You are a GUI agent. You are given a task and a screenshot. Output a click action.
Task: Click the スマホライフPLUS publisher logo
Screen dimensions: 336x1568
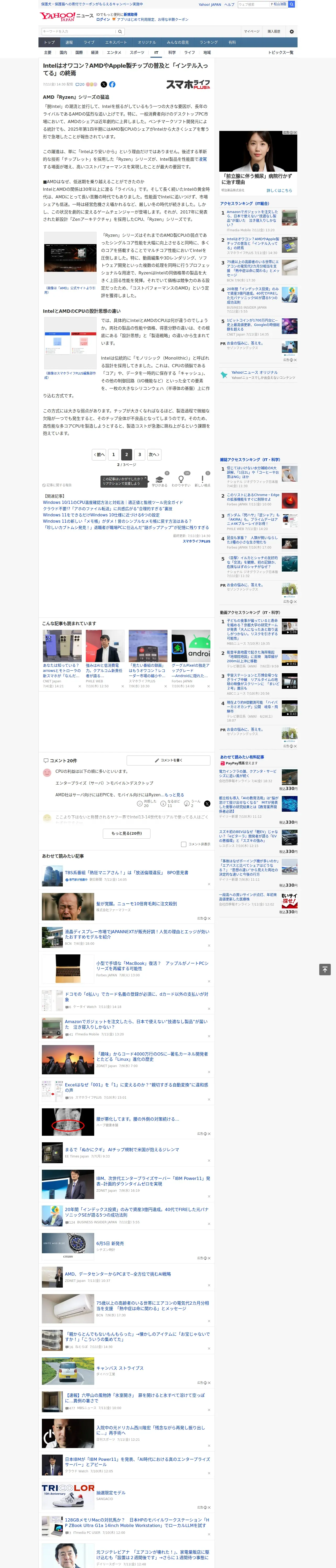pyautogui.click(x=188, y=85)
